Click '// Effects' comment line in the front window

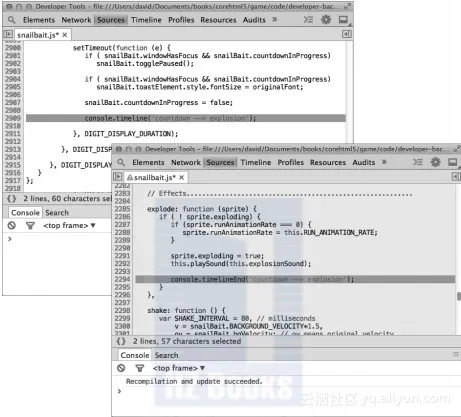pyautogui.click(x=280, y=193)
